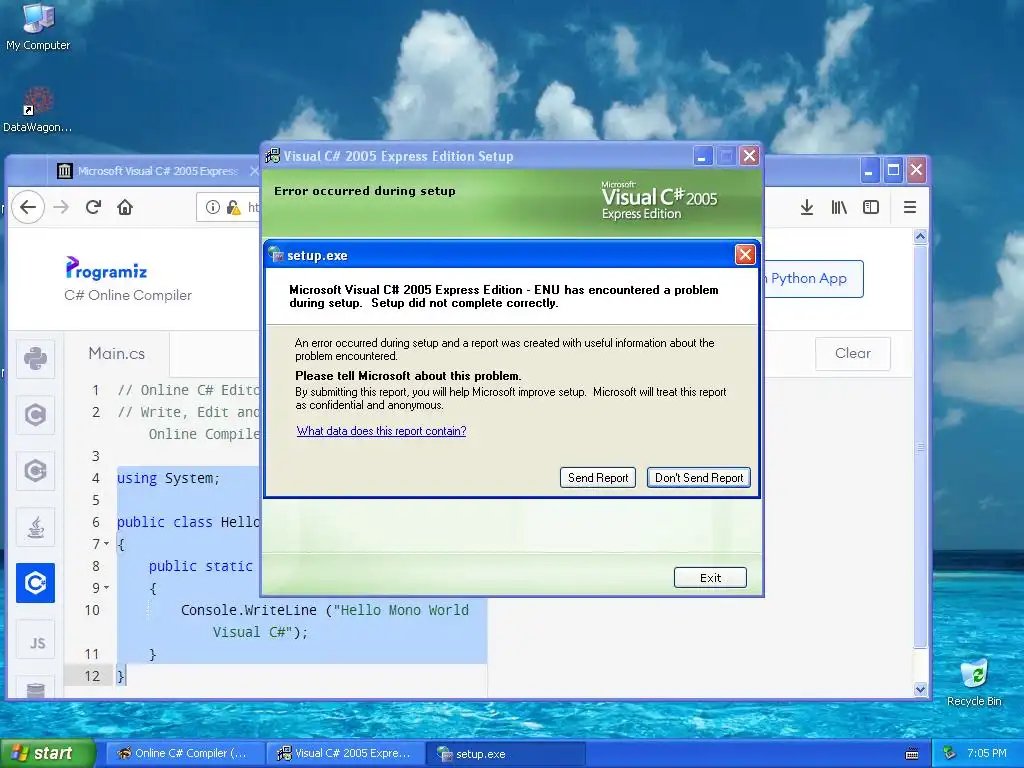Close the setup.exe error dialog
1024x768 pixels.
pyautogui.click(x=745, y=255)
